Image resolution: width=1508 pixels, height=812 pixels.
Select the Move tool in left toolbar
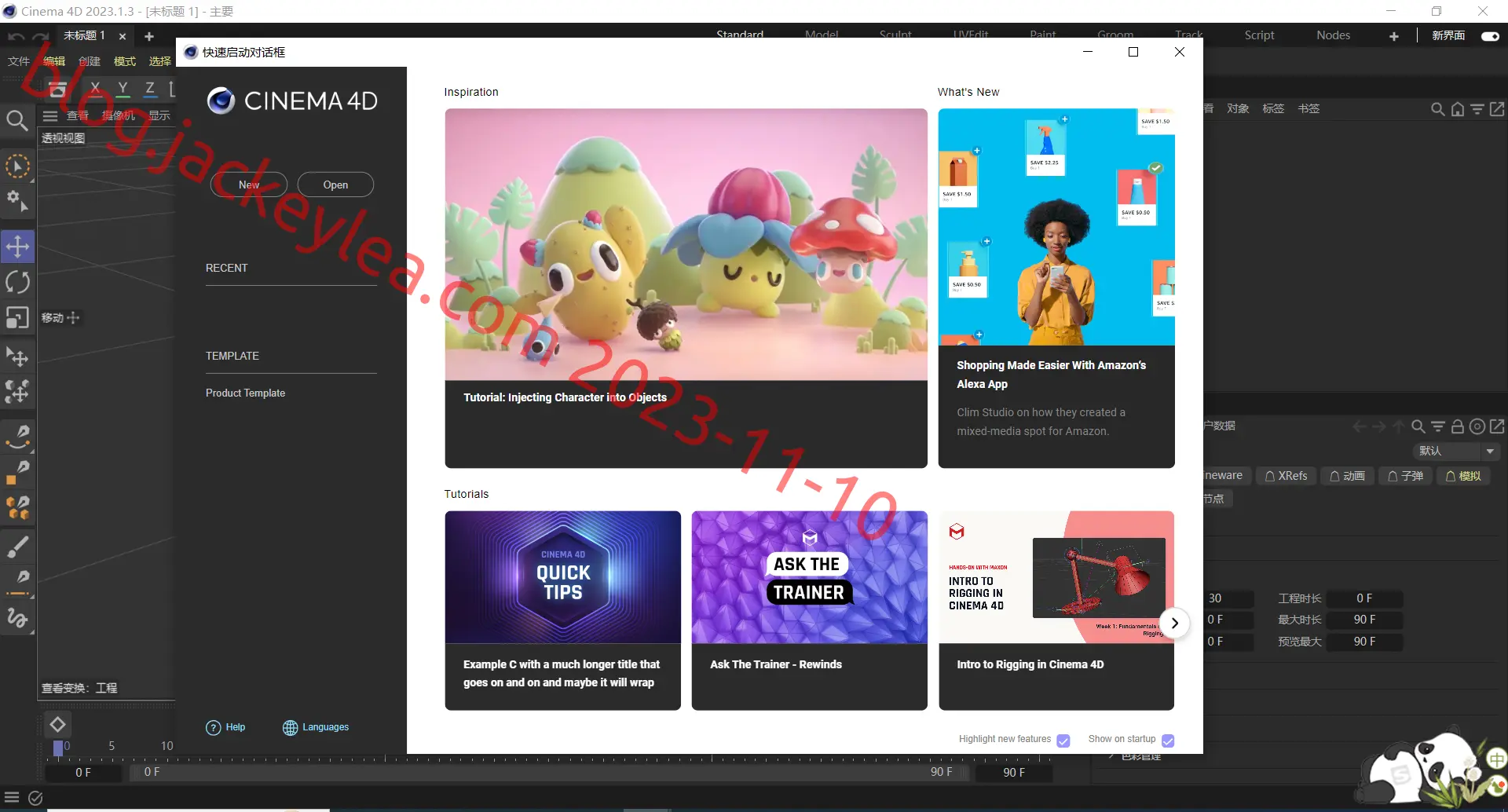pyautogui.click(x=17, y=247)
